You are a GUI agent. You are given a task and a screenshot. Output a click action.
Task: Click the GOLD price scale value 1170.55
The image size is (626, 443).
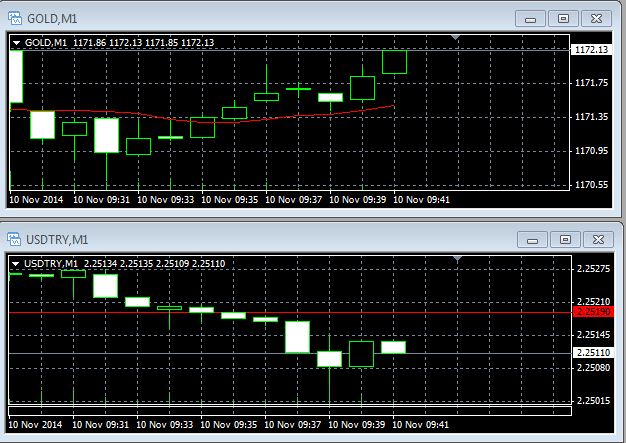click(591, 185)
